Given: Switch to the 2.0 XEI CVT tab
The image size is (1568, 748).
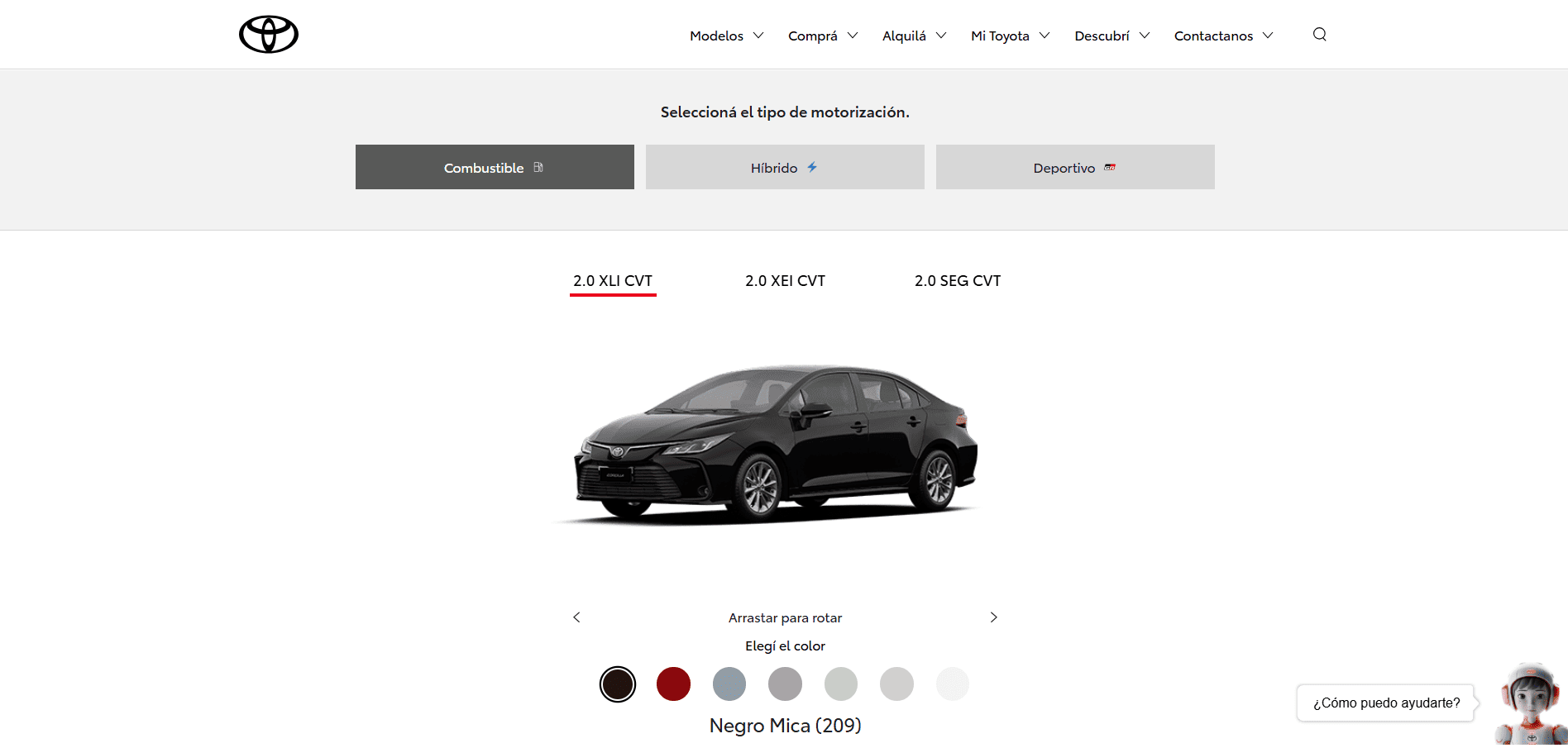Looking at the screenshot, I should 785,281.
